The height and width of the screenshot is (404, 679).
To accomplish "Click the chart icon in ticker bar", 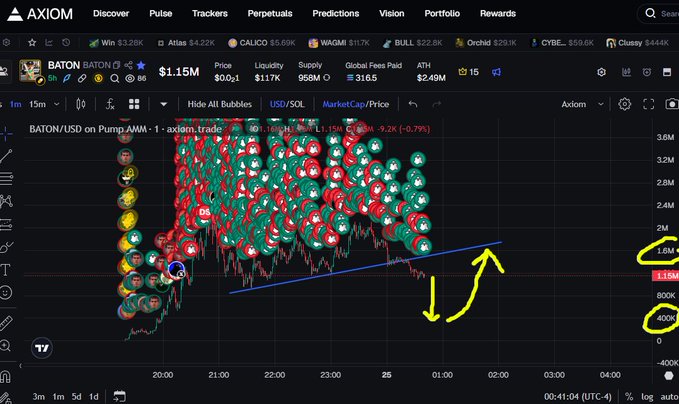I will [x=49, y=42].
